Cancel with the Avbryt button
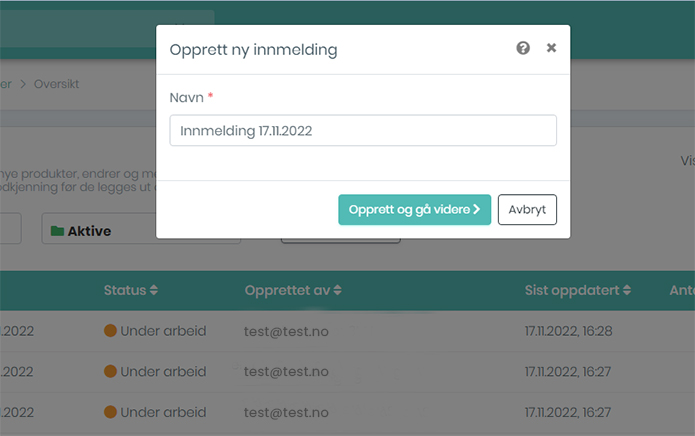Image resolution: width=695 pixels, height=436 pixels. [527, 210]
